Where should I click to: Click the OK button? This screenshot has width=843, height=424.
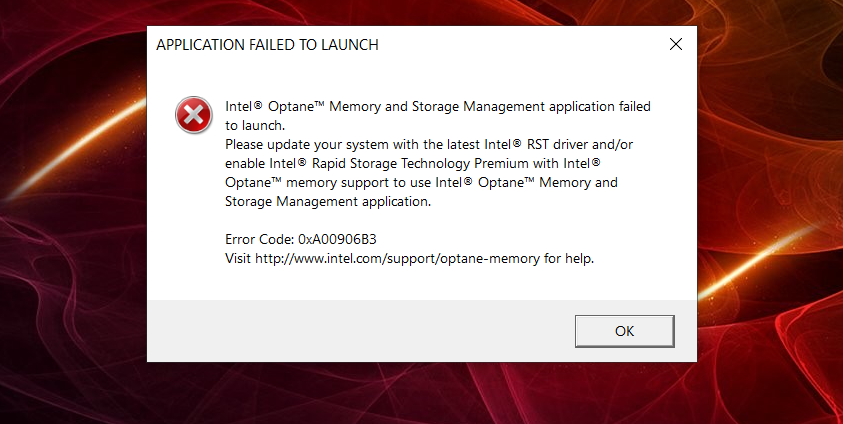tap(624, 331)
